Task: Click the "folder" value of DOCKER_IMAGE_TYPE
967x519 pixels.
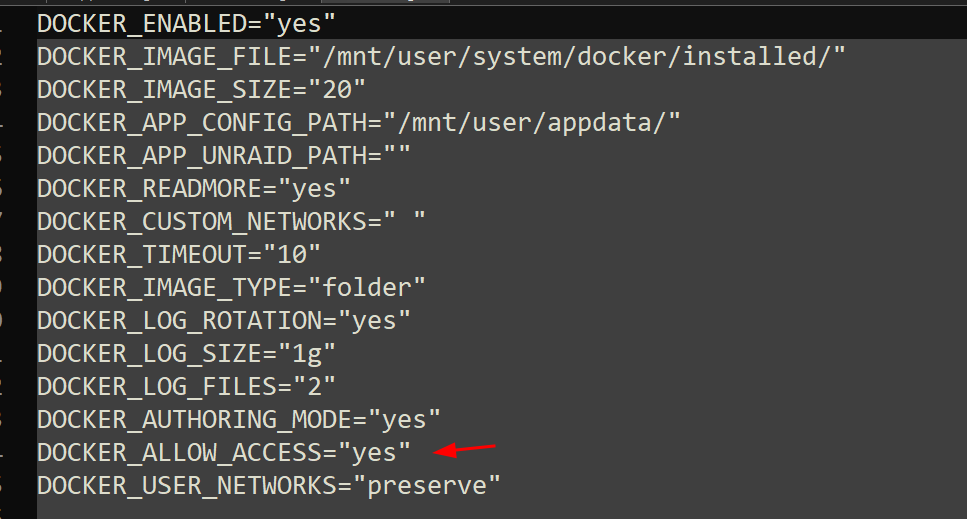Action: 366,288
